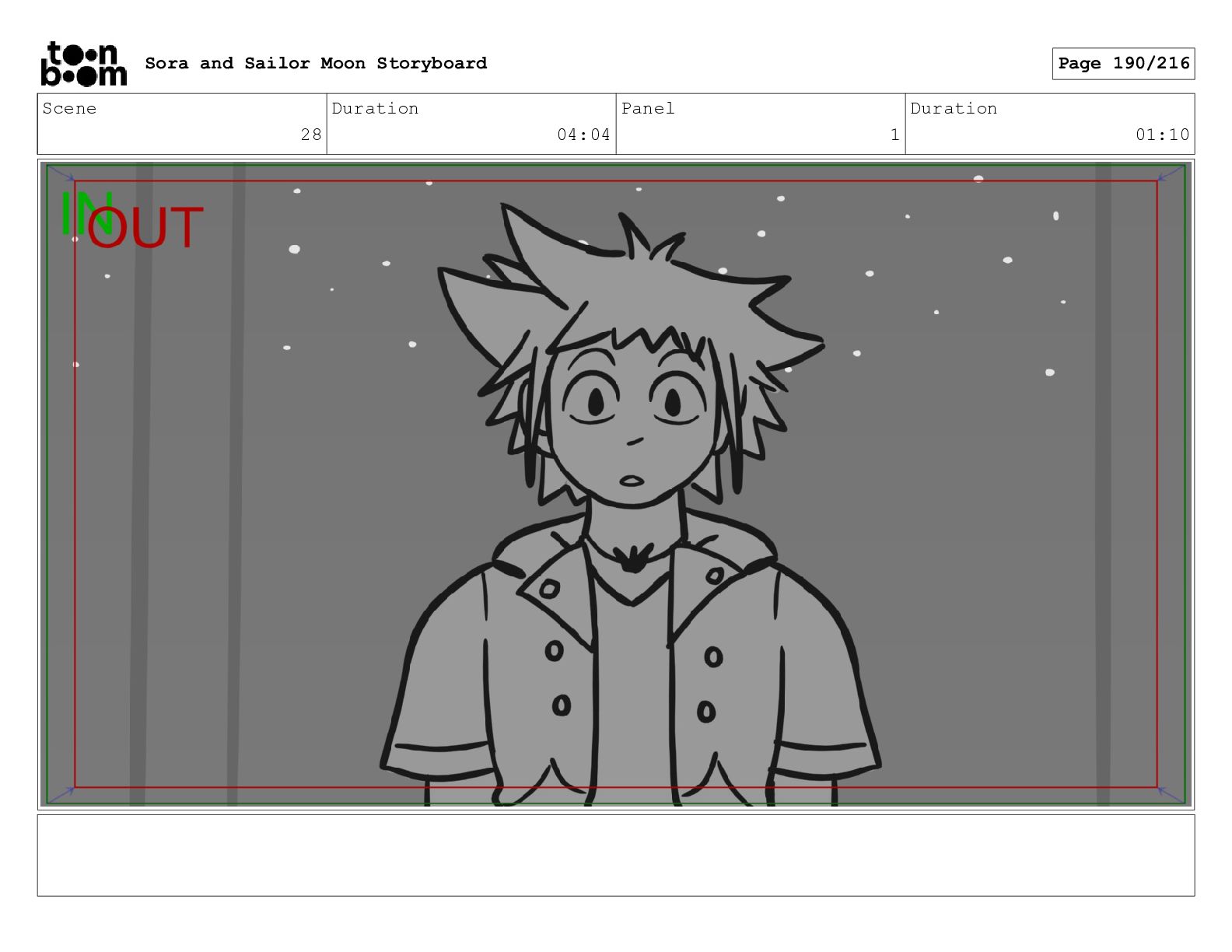
Task: Select the "Sora and Sailor Moon Storyboard" title
Action: (316, 63)
